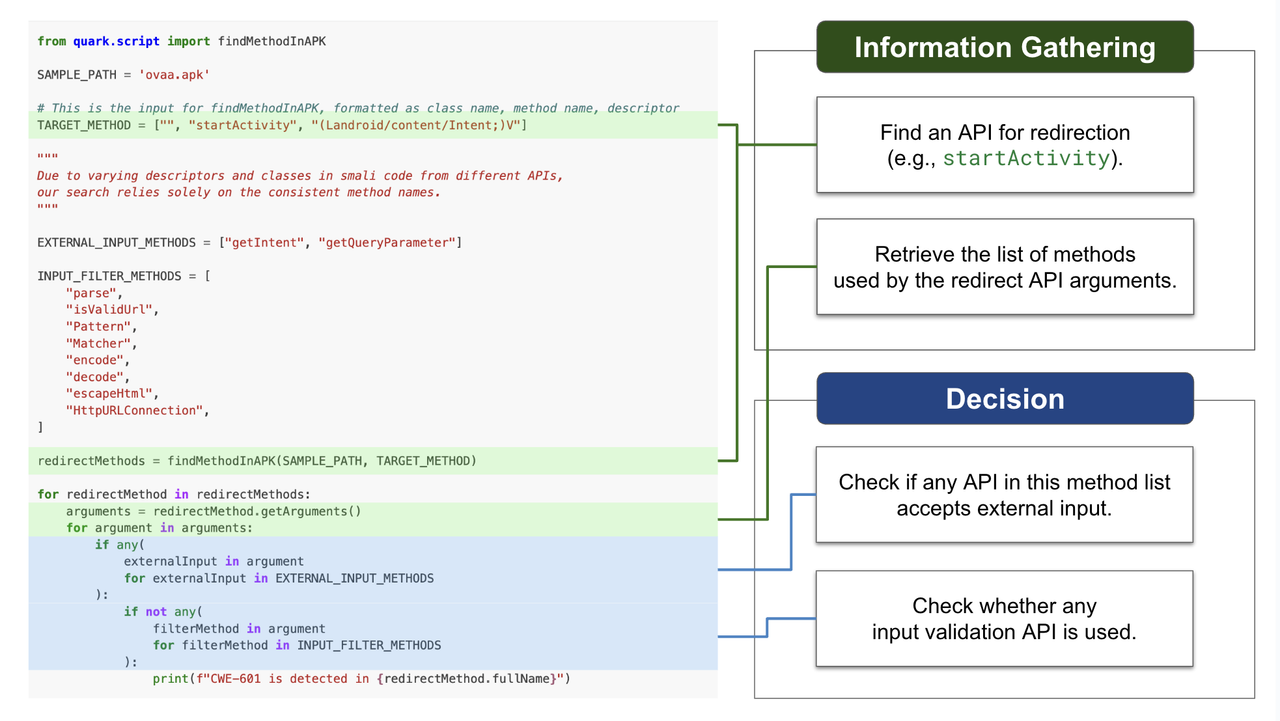
Task: Click the "encode" list entry
Action: [x=98, y=360]
